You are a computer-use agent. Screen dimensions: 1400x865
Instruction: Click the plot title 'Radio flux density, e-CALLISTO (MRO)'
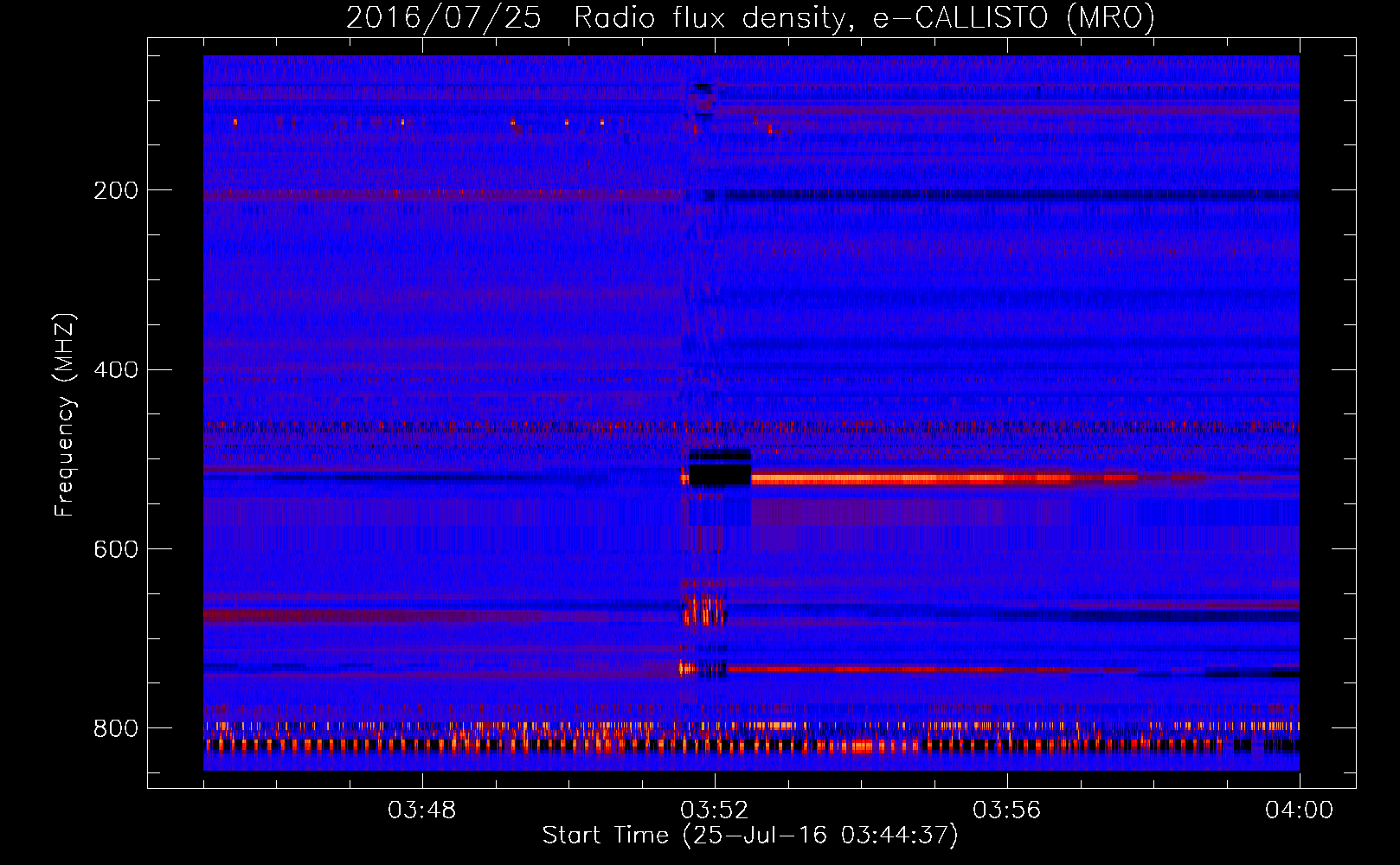click(x=864, y=17)
